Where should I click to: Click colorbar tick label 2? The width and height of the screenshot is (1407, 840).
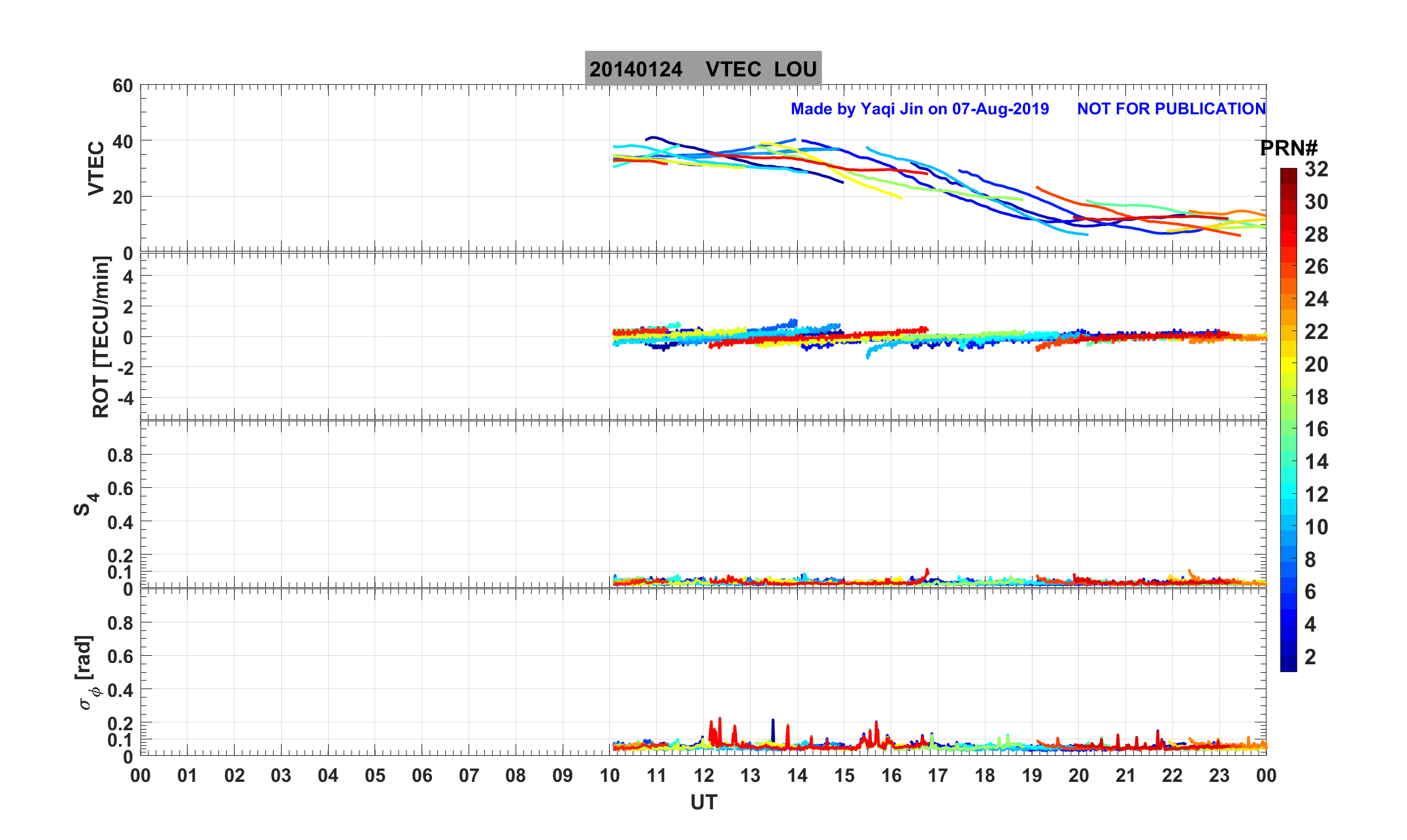[x=1310, y=657]
